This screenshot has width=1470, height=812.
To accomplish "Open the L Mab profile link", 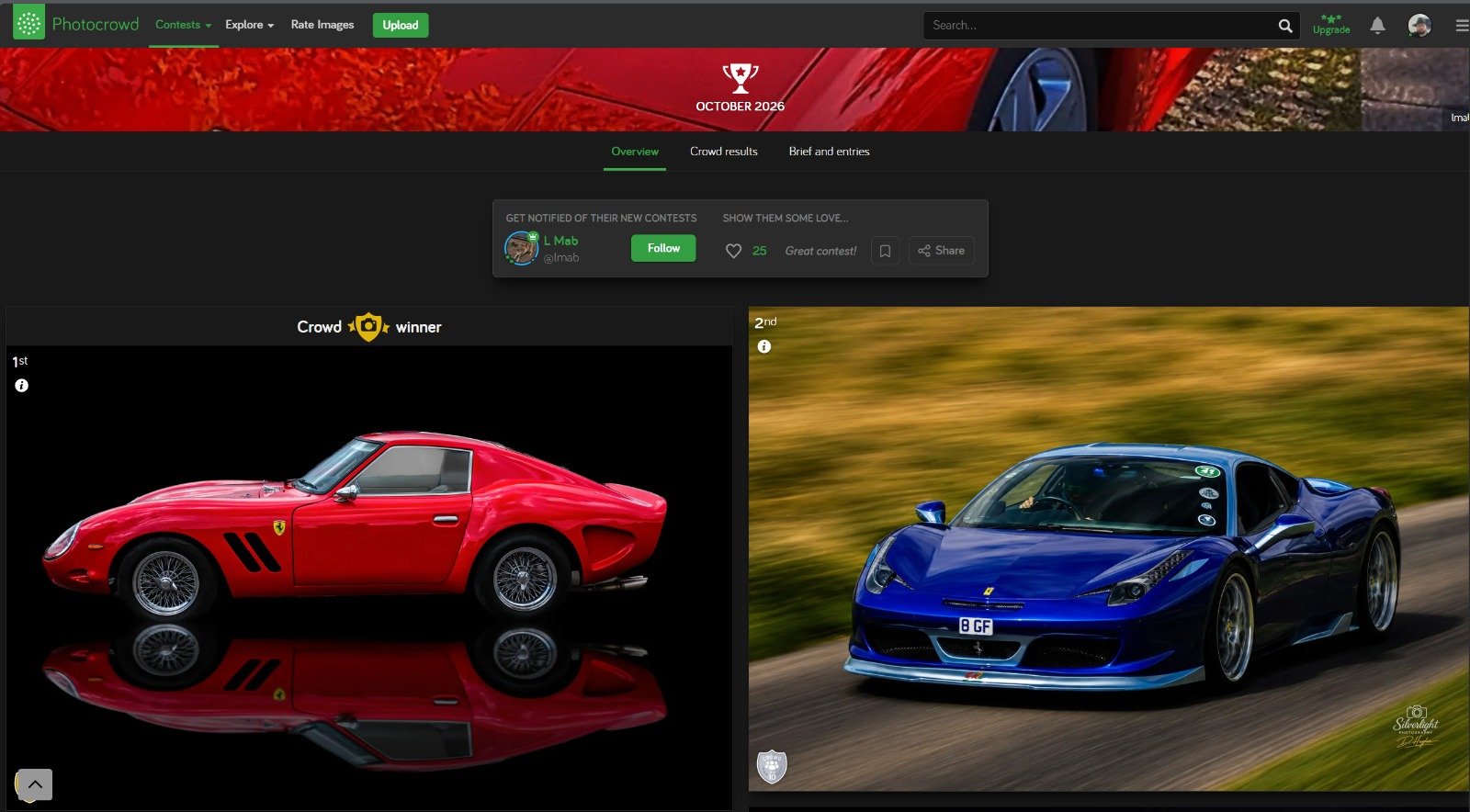I will (560, 241).
